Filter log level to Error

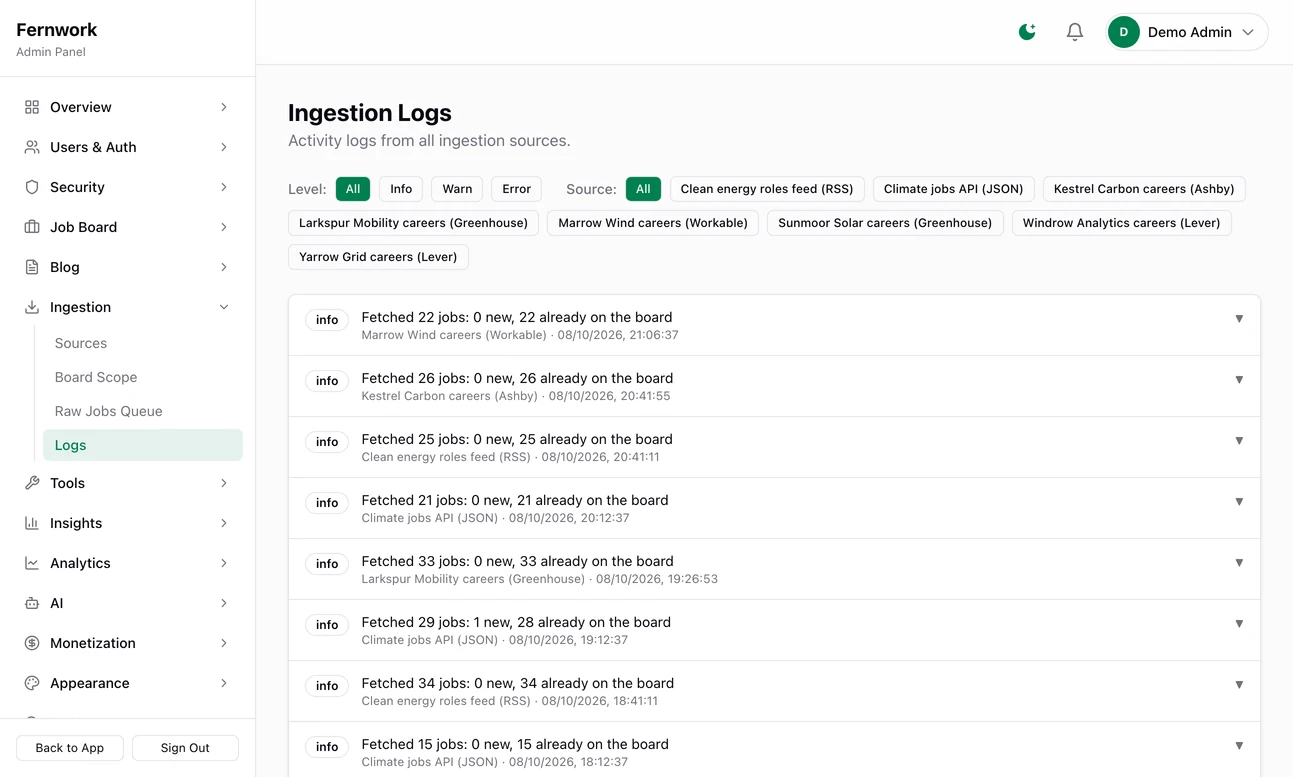point(517,189)
